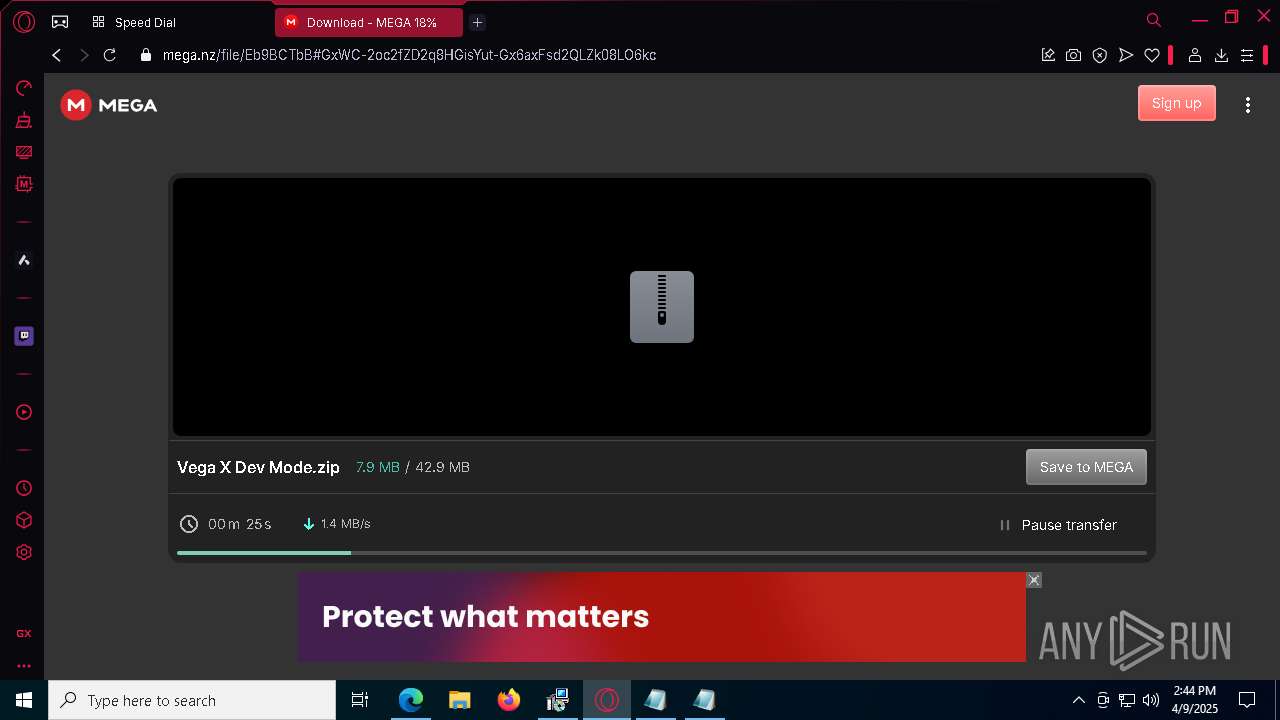This screenshot has height=720, width=1280.
Task: Open sidebar setup three dots
Action: 24,665
